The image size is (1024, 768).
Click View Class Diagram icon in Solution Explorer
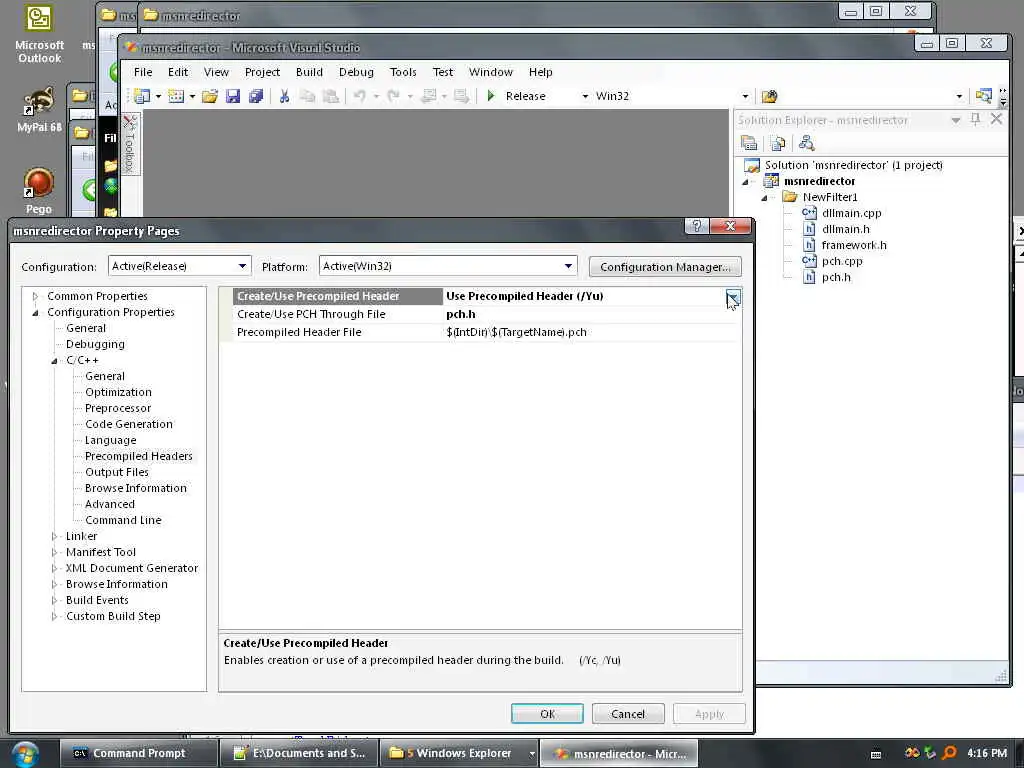click(x=807, y=142)
